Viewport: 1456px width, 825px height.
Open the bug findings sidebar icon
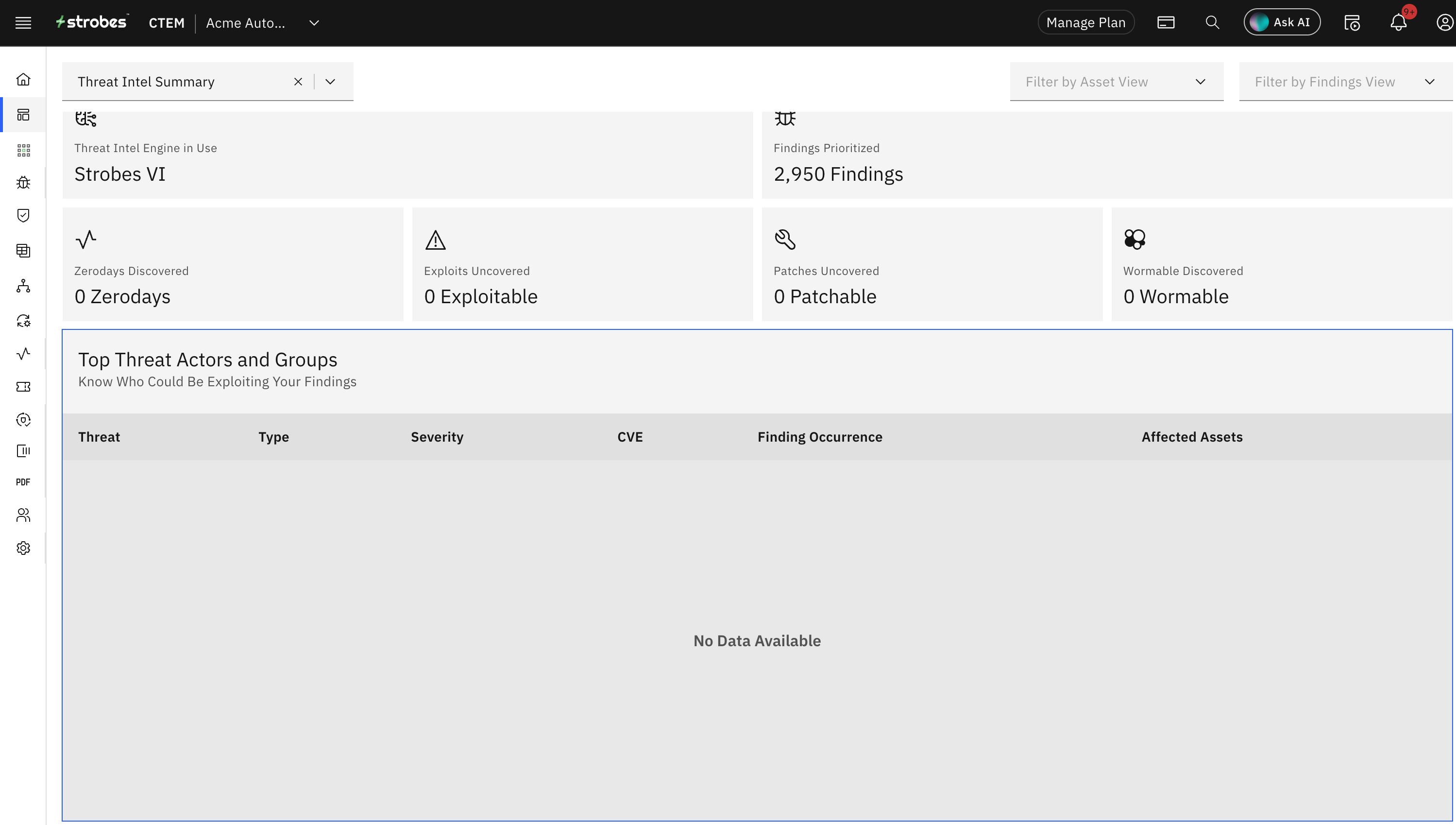click(x=23, y=183)
